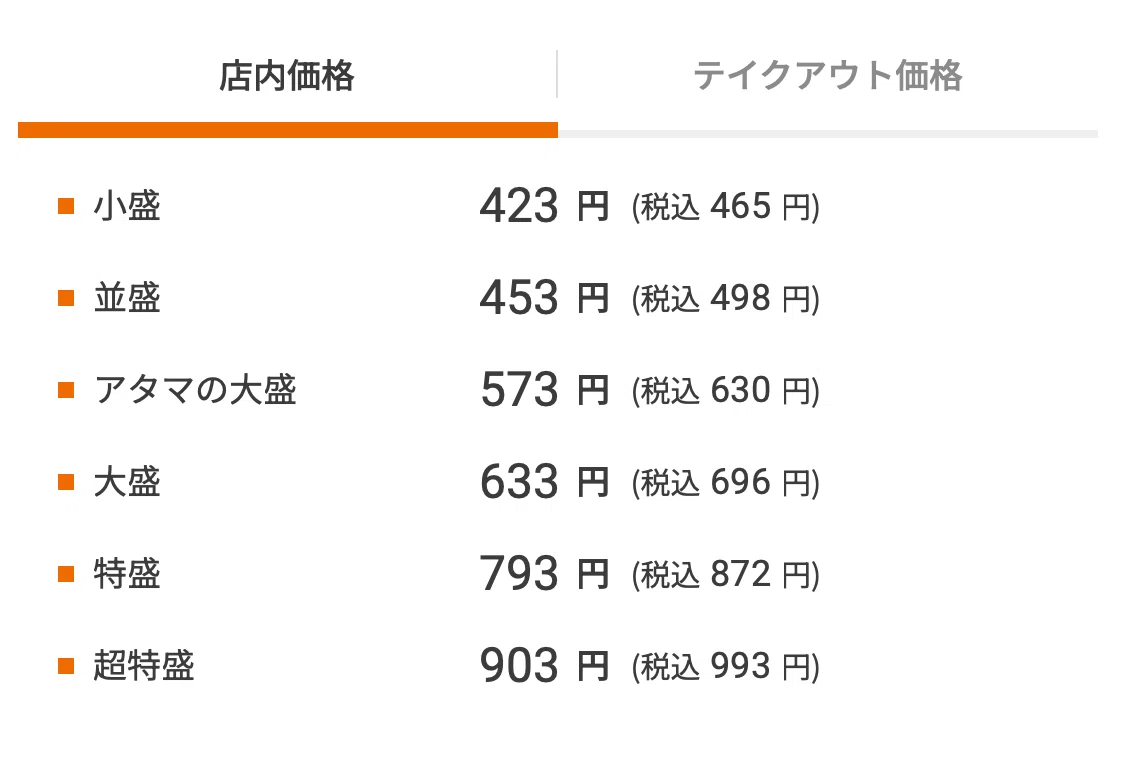Click the orange bullet beside 大盛
This screenshot has height=766, width=1138.
[x=66, y=482]
